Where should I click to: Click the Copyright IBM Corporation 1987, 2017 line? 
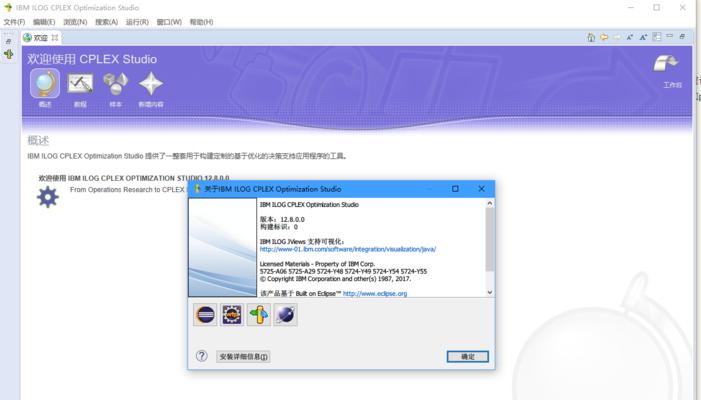335,278
